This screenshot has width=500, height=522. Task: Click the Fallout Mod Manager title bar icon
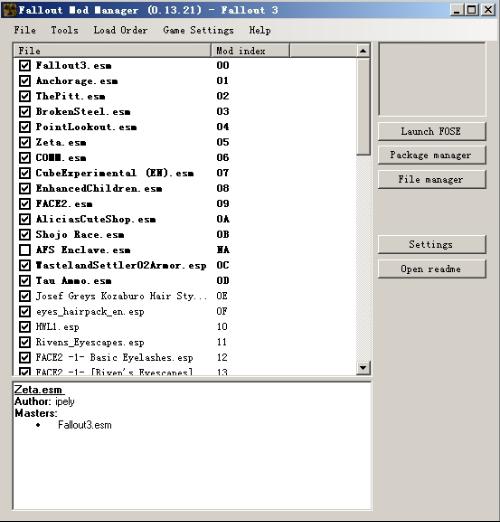pyautogui.click(x=9, y=10)
